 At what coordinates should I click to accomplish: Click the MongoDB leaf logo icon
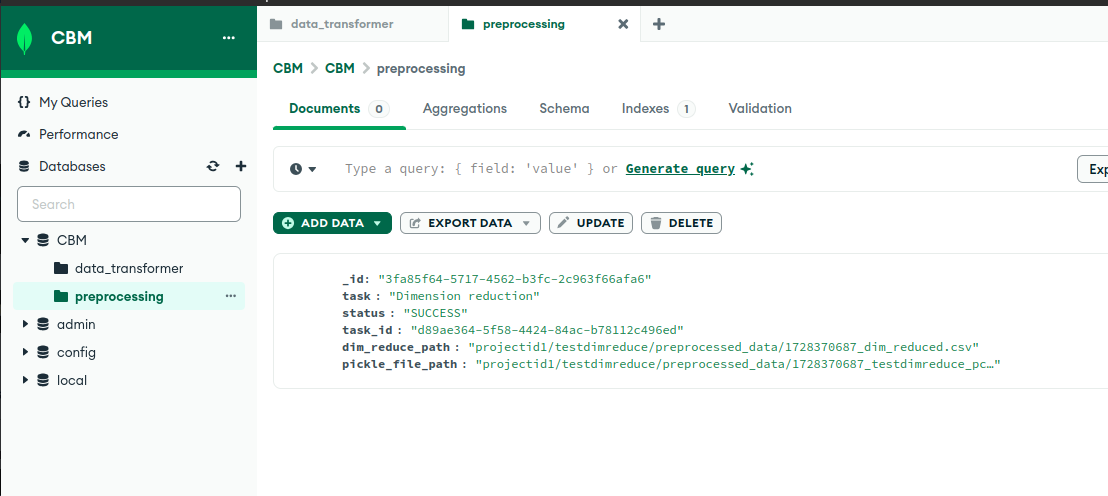pyautogui.click(x=25, y=38)
